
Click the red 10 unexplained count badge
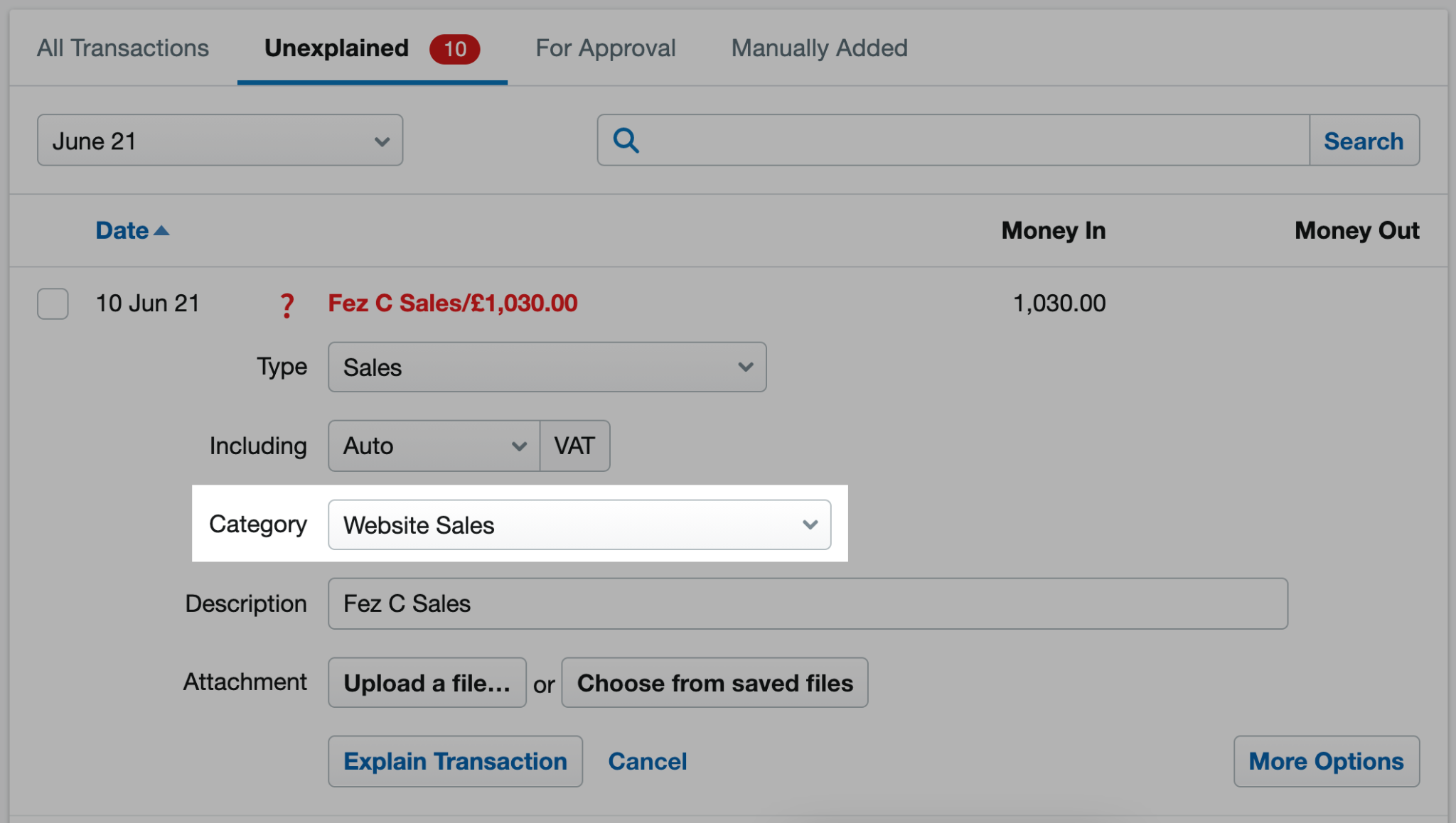[x=455, y=49]
